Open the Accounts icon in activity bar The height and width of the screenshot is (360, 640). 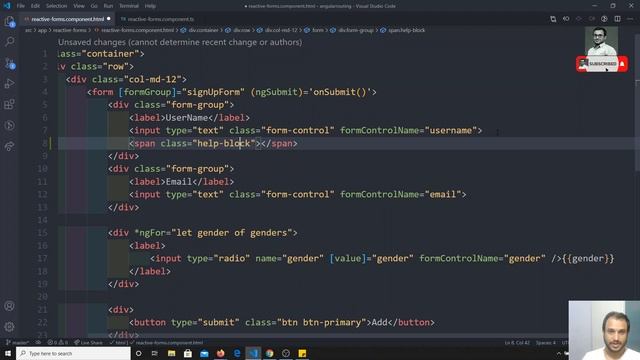coord(9,306)
